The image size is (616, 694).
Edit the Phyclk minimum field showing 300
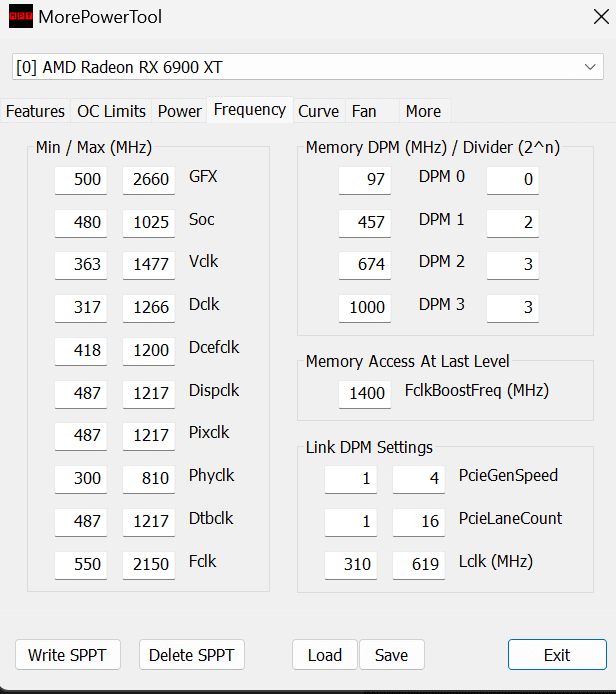81,478
